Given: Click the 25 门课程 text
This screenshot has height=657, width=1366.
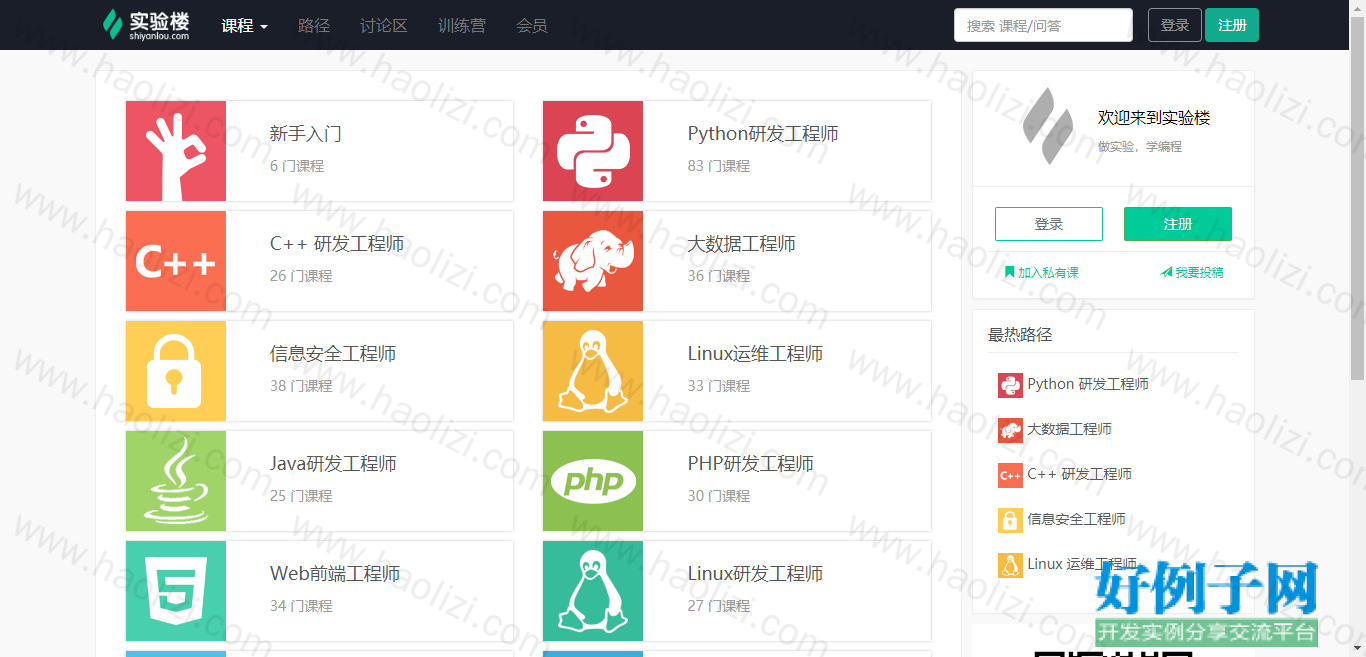Looking at the screenshot, I should (x=301, y=496).
